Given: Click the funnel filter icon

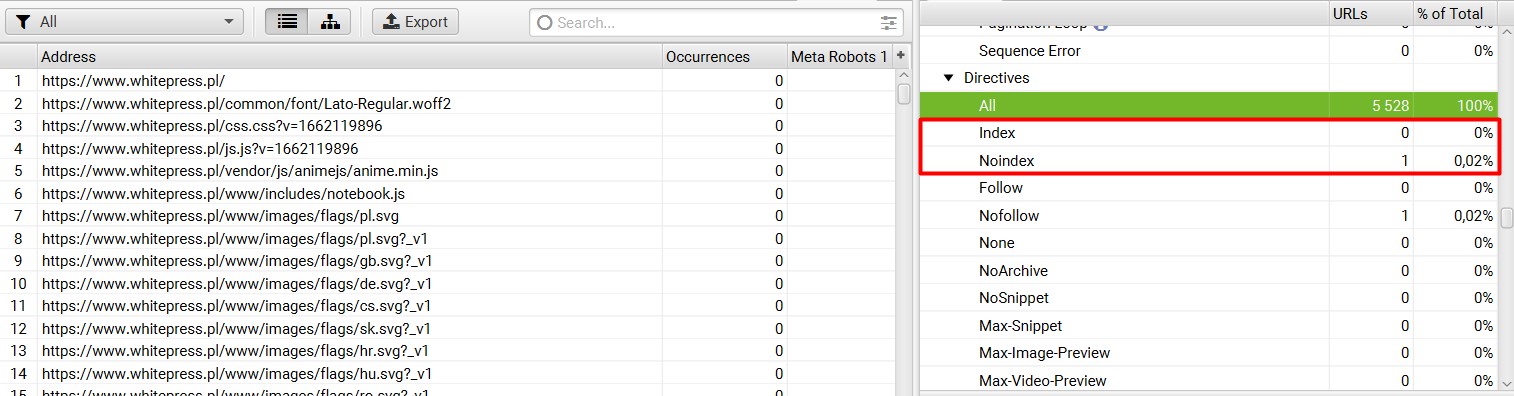Looking at the screenshot, I should click(x=23, y=22).
